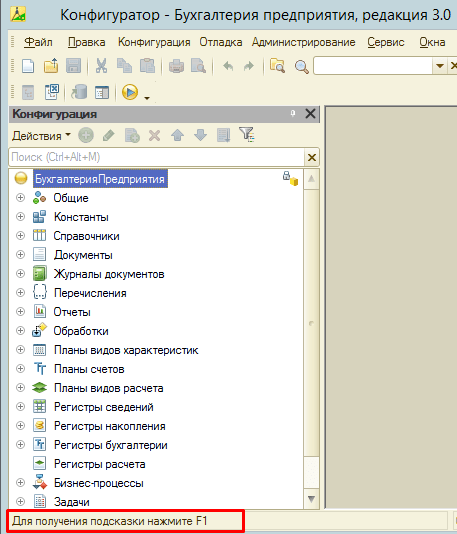Click the Sort subordinate objects icon

224,135
